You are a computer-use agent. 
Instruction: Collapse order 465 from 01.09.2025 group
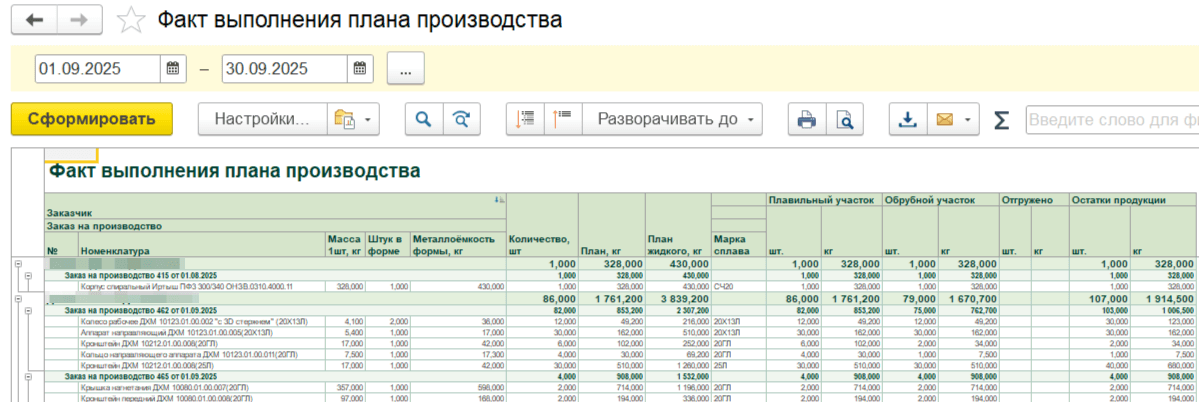[x=28, y=375]
